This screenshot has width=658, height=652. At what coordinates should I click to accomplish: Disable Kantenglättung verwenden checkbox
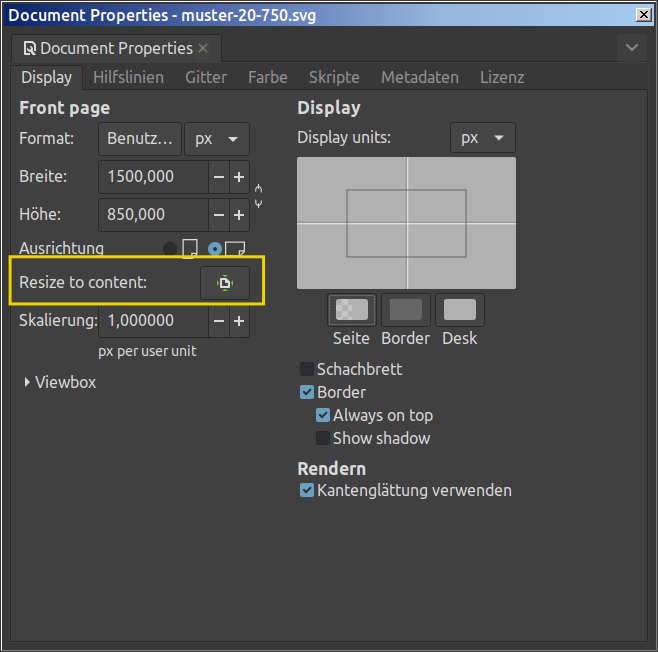(x=307, y=491)
